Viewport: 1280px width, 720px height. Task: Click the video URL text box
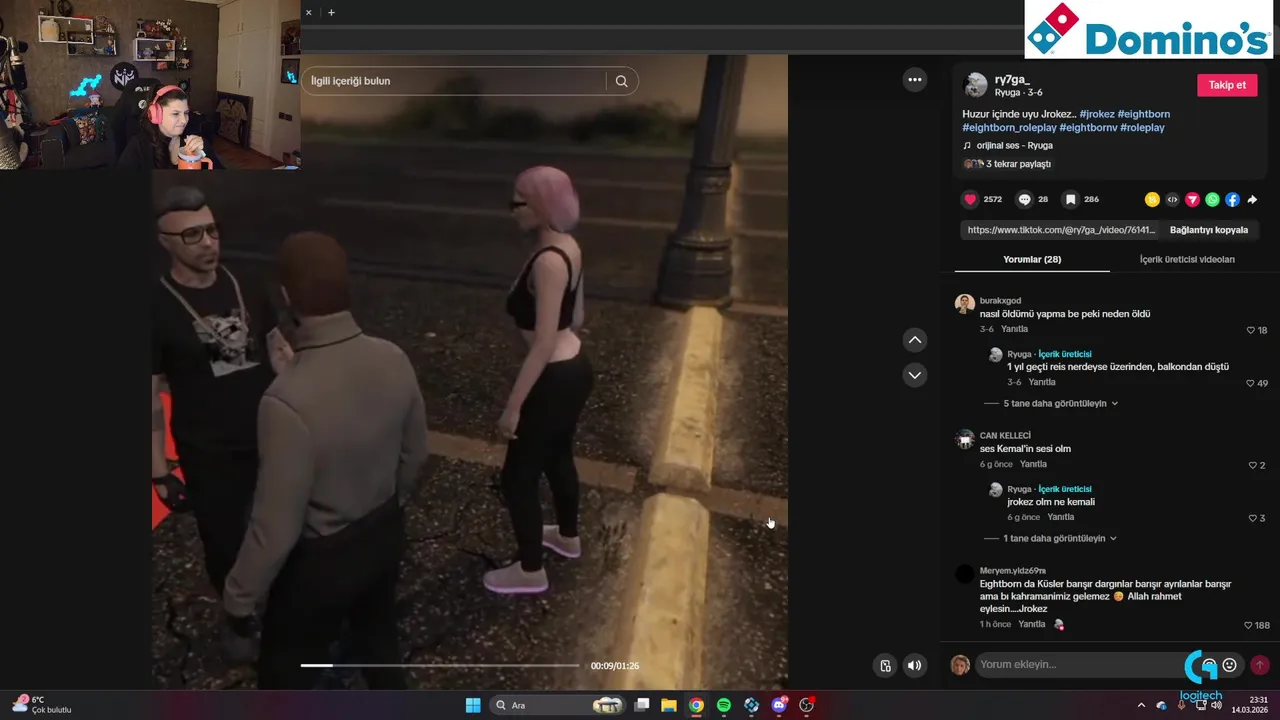(x=1060, y=230)
